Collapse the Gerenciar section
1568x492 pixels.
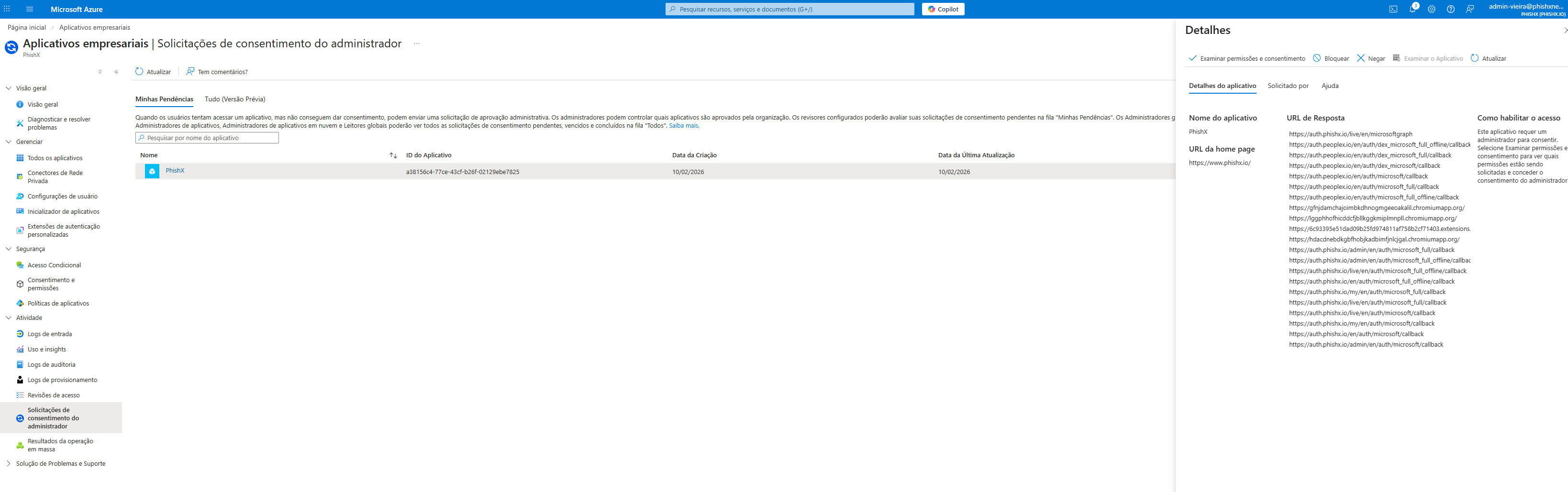tap(8, 141)
